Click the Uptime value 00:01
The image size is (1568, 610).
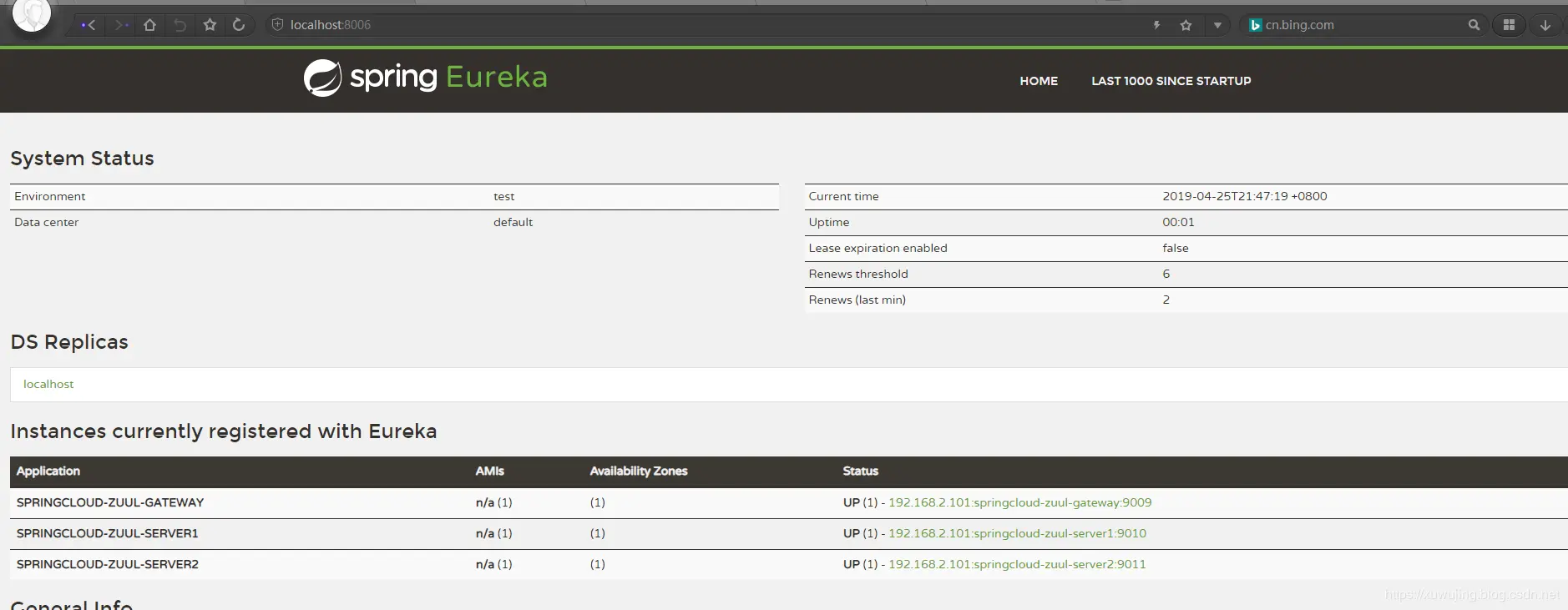pos(1178,222)
